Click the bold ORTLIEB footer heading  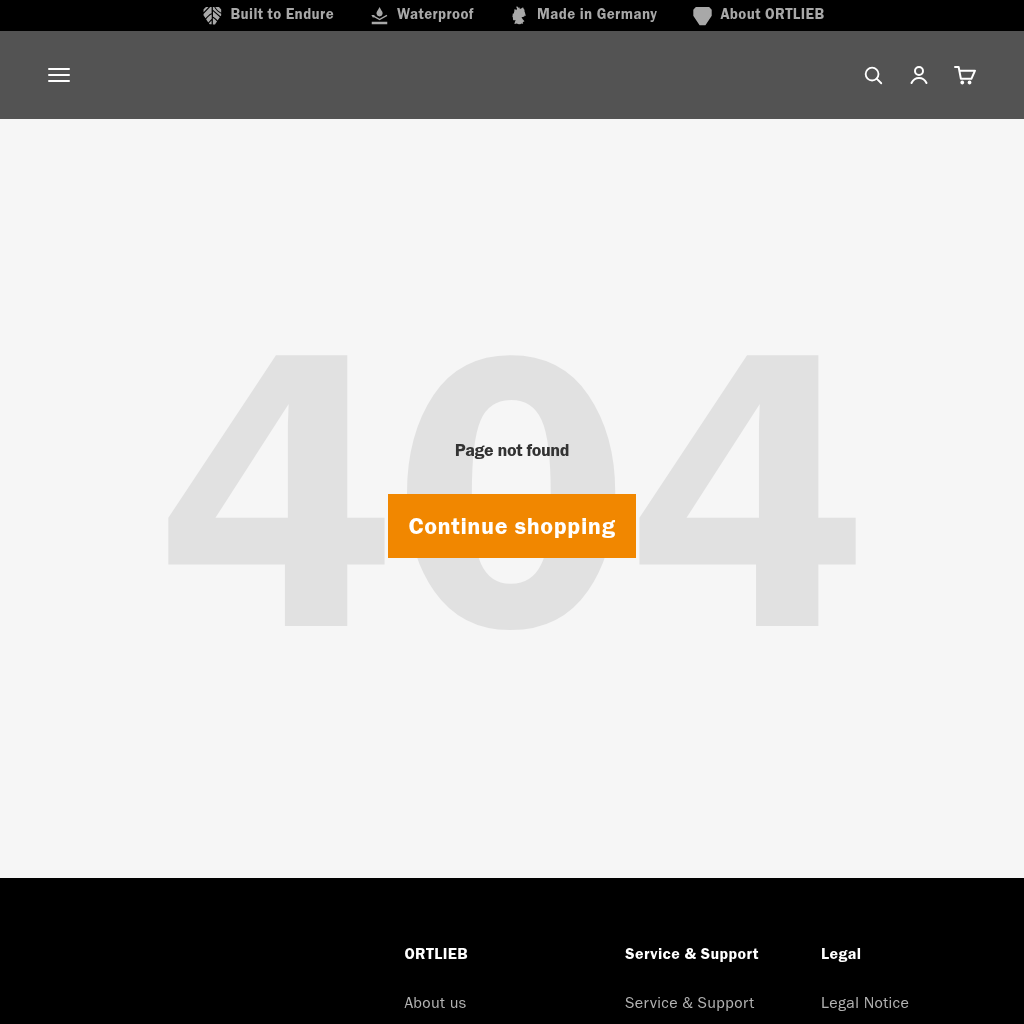coord(436,954)
